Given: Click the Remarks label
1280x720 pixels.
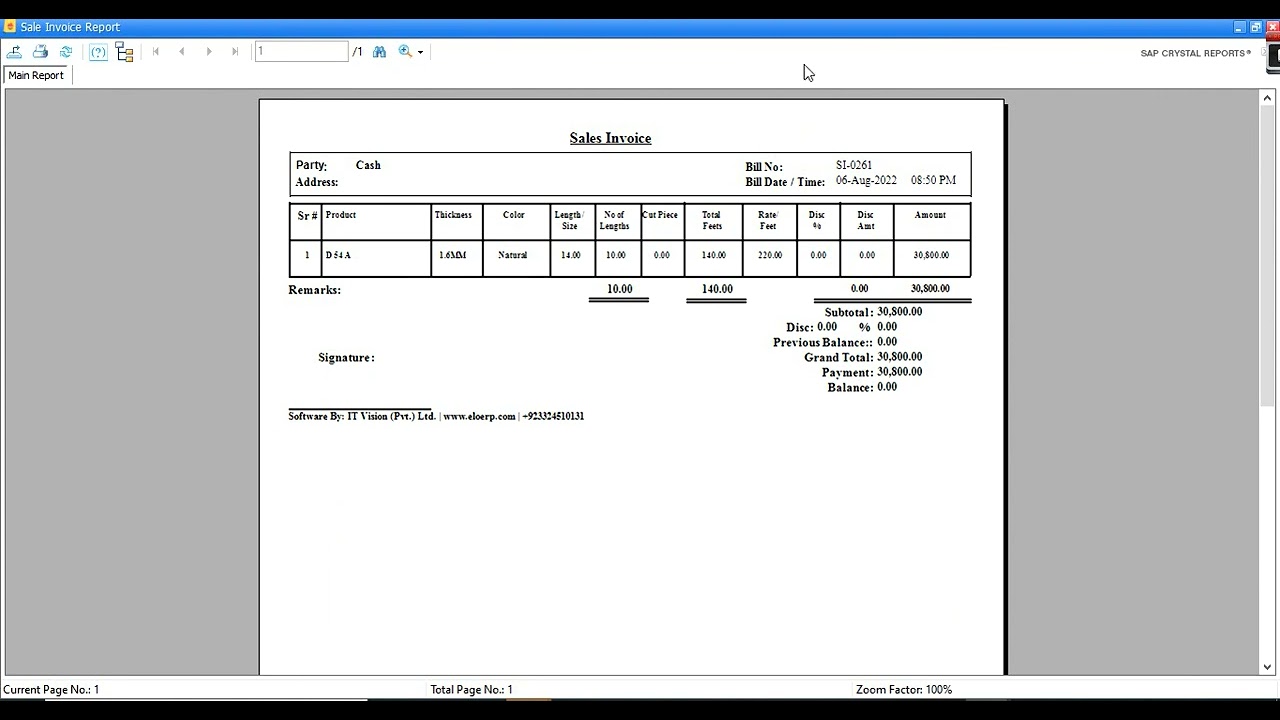Looking at the screenshot, I should (x=315, y=290).
